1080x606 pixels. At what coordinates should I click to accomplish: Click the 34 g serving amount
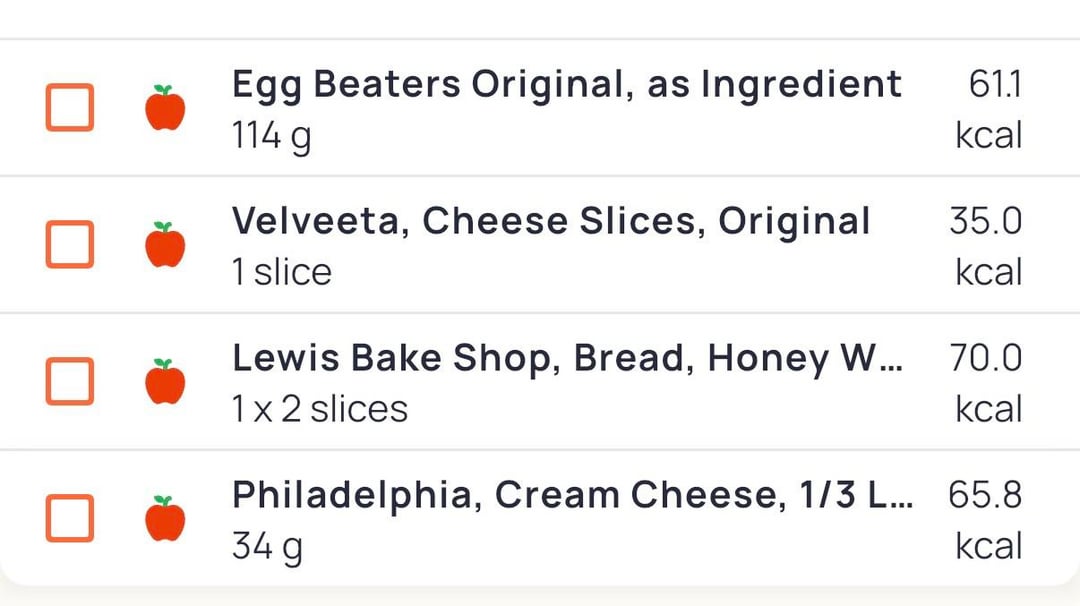point(267,547)
